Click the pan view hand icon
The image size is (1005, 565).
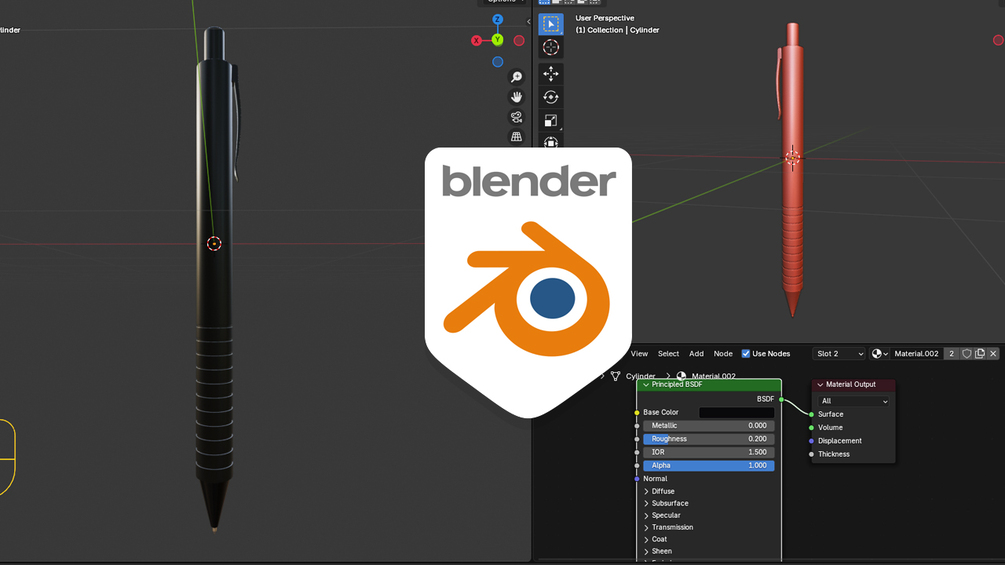point(516,97)
